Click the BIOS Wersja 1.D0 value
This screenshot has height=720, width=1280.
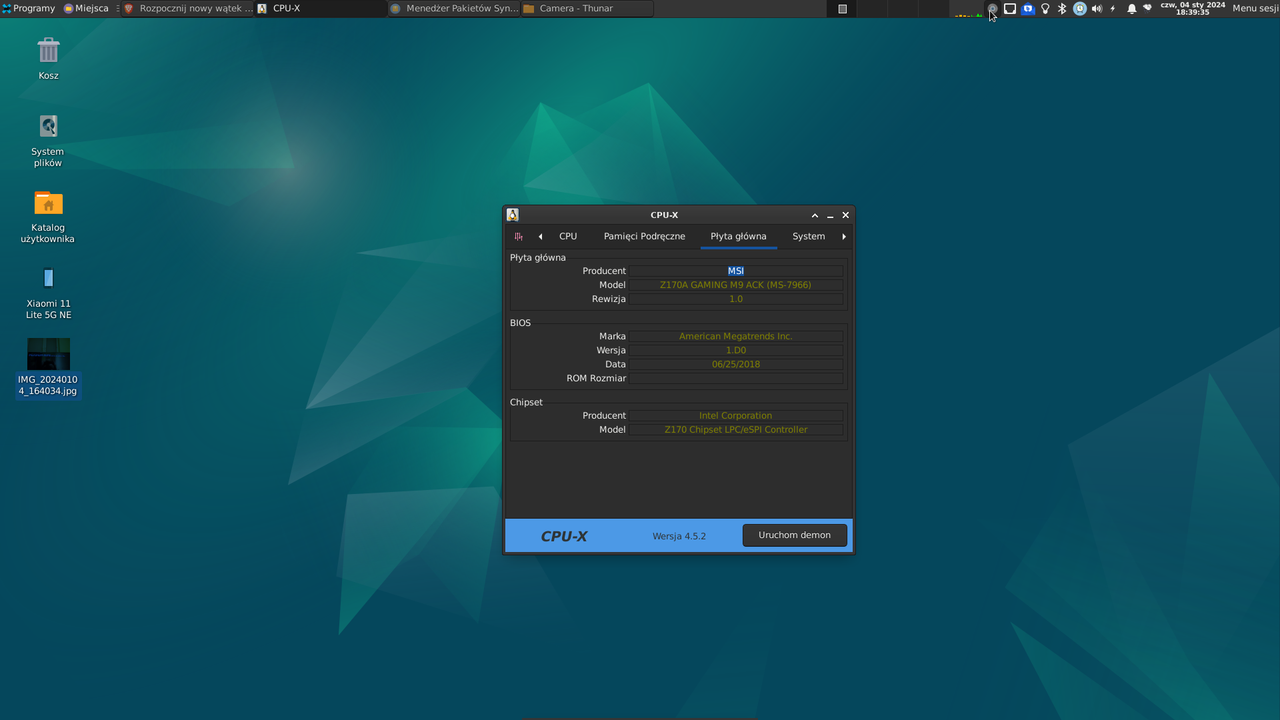coord(736,350)
